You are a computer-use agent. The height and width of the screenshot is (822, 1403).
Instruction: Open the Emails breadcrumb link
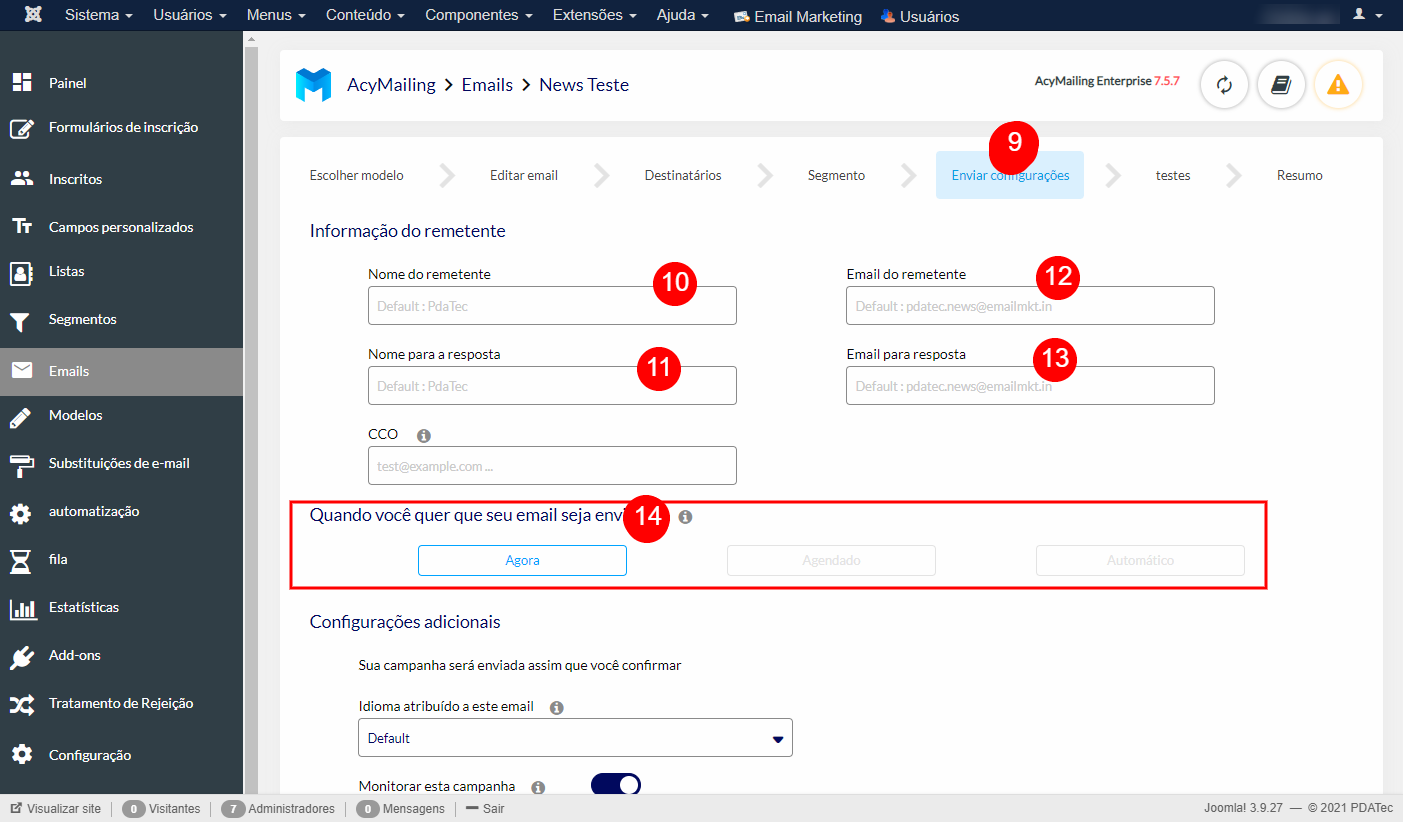pyautogui.click(x=487, y=85)
